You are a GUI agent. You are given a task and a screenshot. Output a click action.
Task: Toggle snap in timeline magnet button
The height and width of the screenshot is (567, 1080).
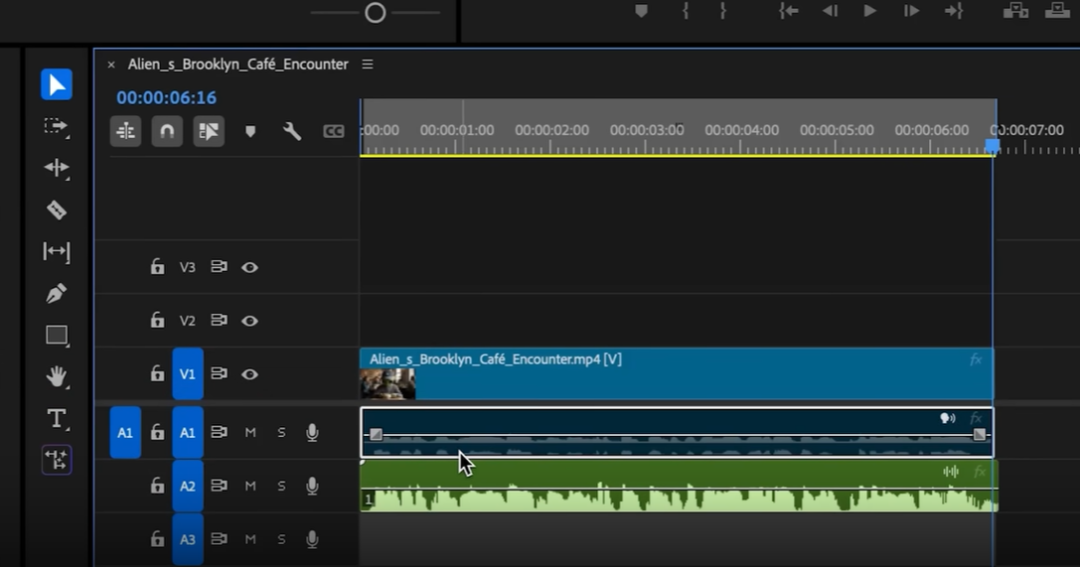point(167,131)
